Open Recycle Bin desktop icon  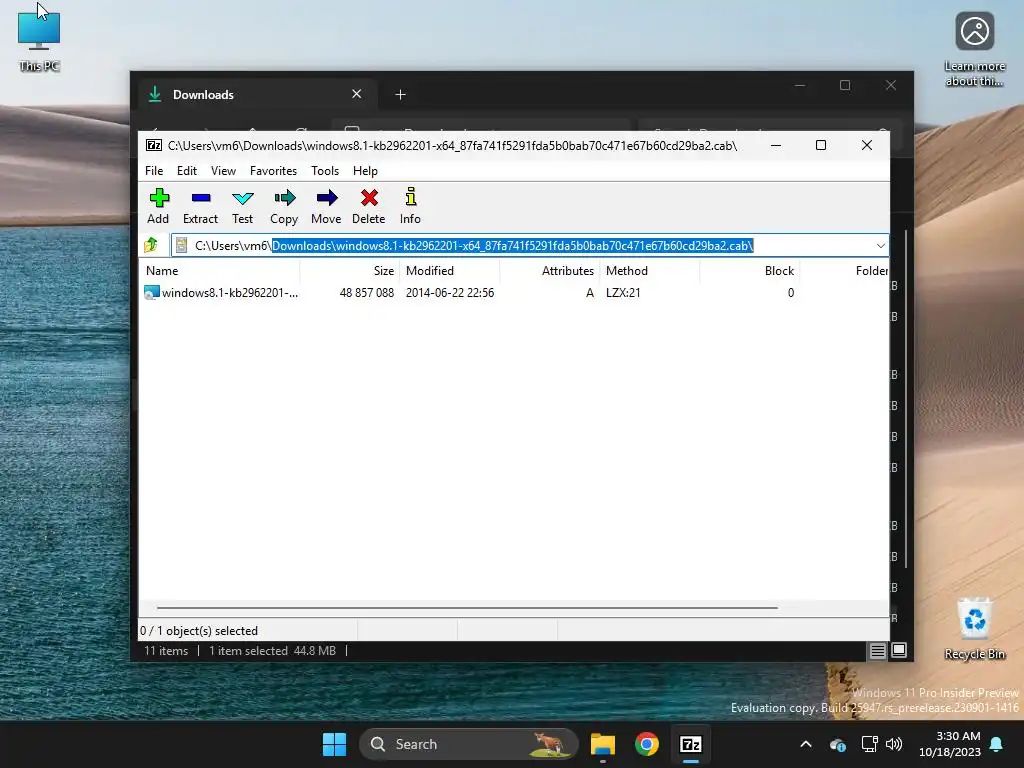[974, 628]
